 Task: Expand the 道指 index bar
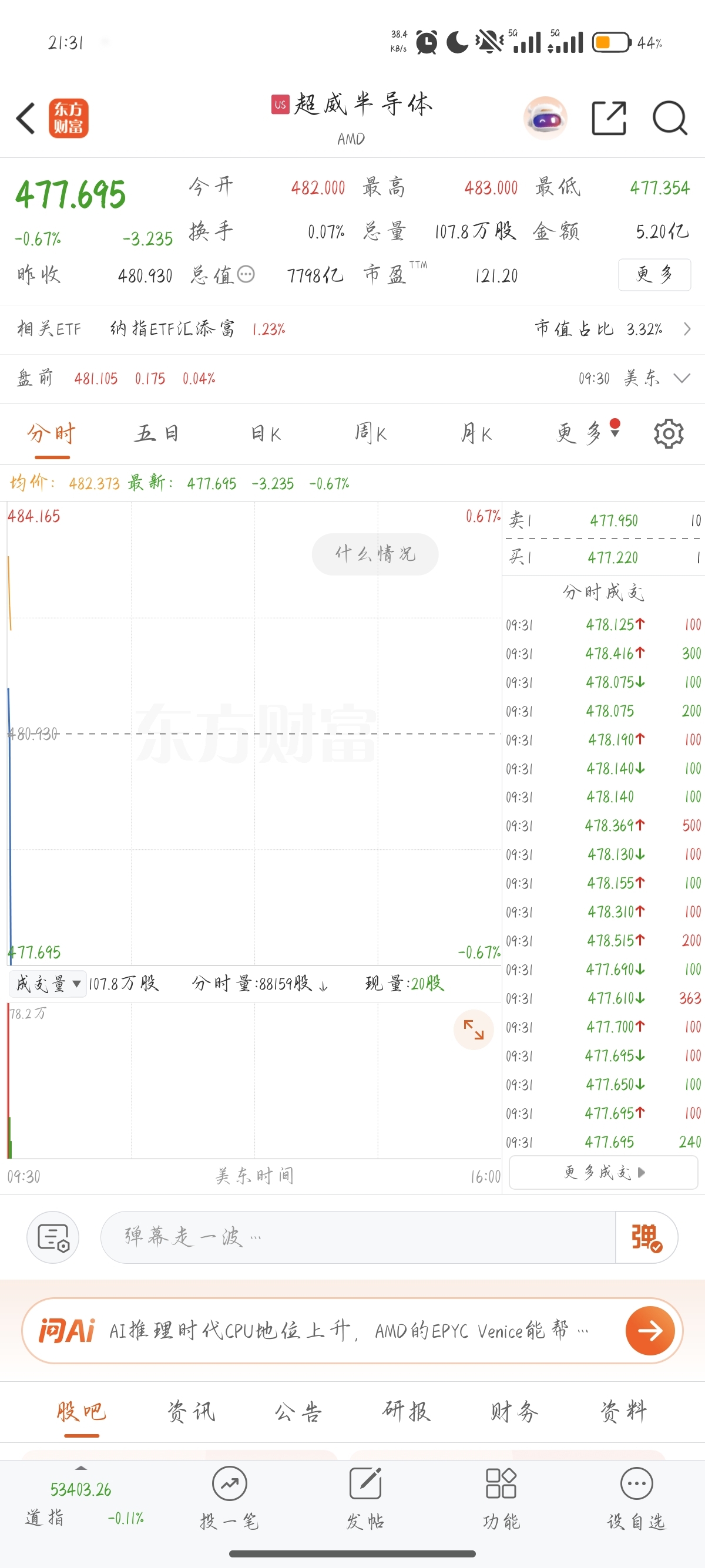(x=82, y=1468)
